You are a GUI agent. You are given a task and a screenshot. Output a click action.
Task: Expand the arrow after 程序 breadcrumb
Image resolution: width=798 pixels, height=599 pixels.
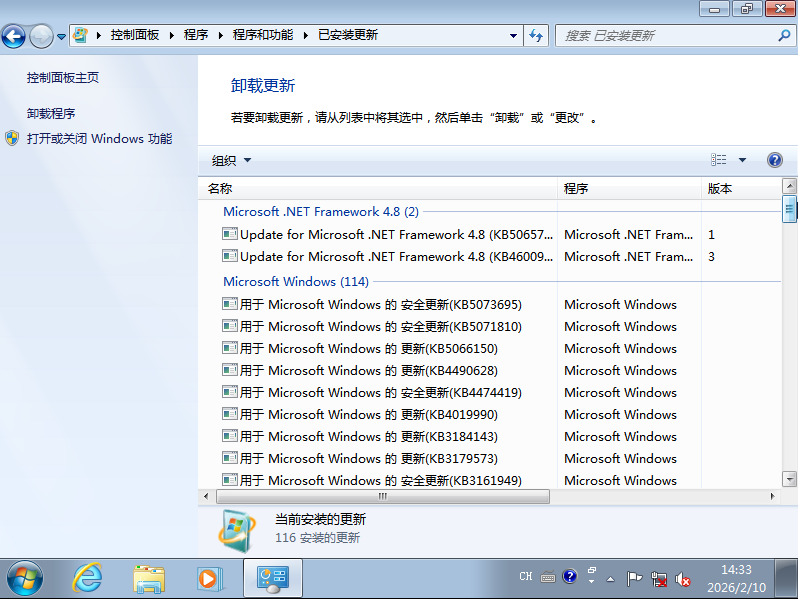220,36
